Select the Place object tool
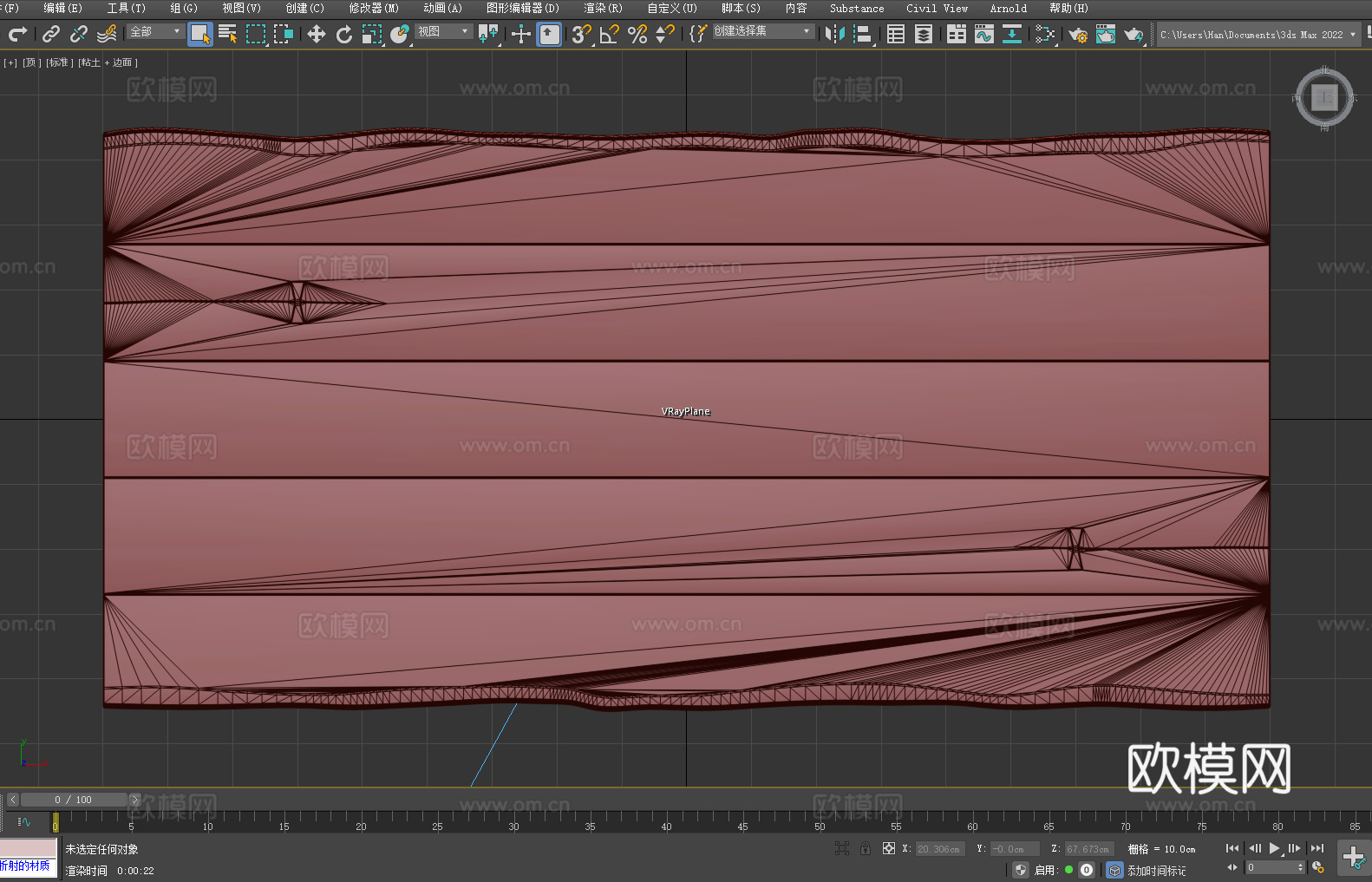This screenshot has width=1372, height=882. pos(400,34)
